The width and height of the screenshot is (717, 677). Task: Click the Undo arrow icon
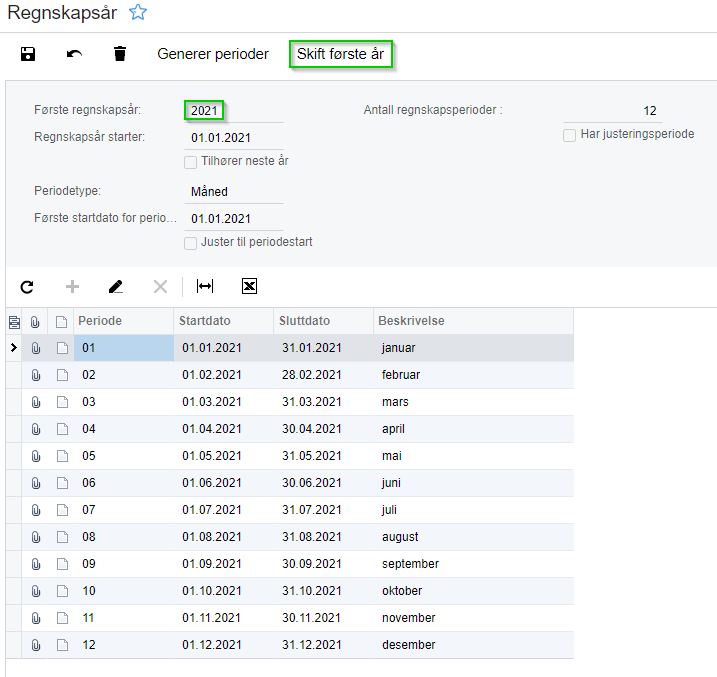click(74, 54)
